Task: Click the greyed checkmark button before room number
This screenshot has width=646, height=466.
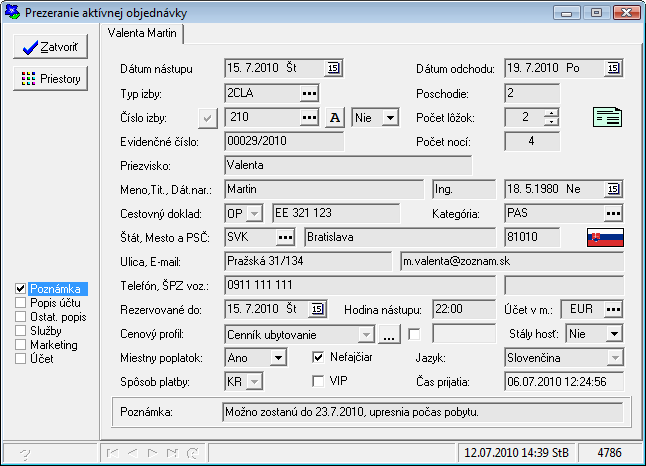Action: pos(208,119)
